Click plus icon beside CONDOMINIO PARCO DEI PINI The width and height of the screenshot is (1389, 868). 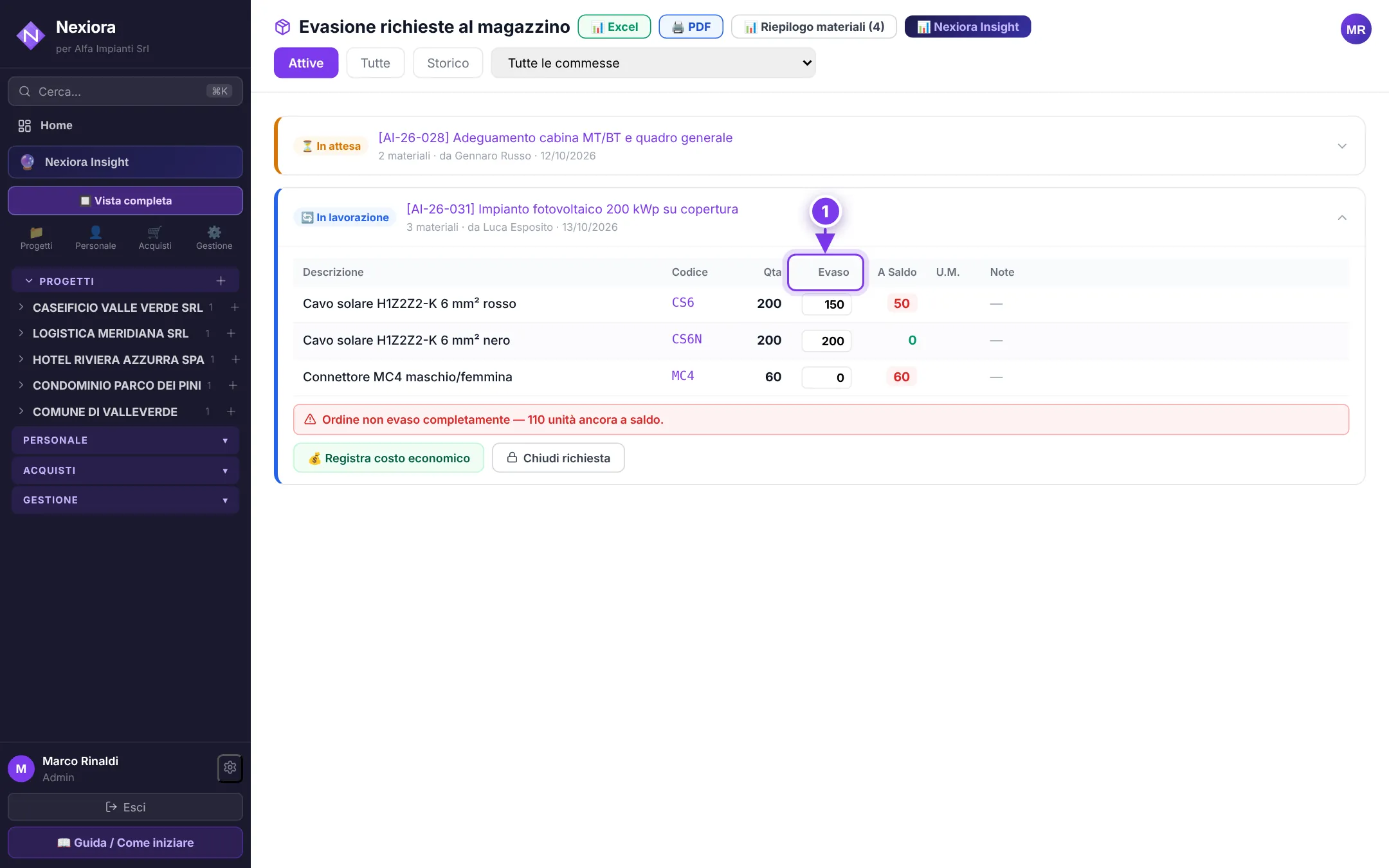[233, 385]
